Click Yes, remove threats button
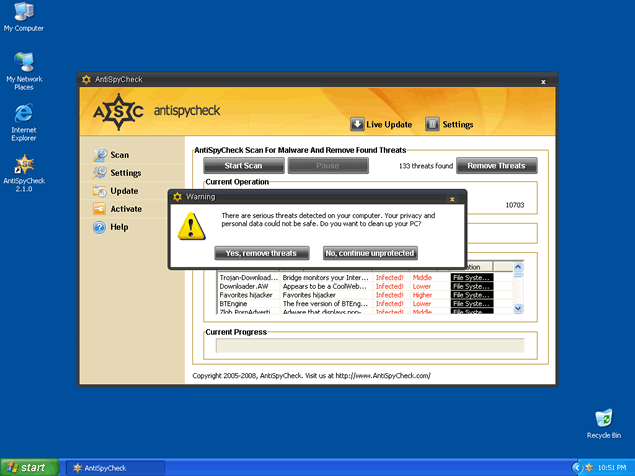The height and width of the screenshot is (476, 635). coord(261,253)
